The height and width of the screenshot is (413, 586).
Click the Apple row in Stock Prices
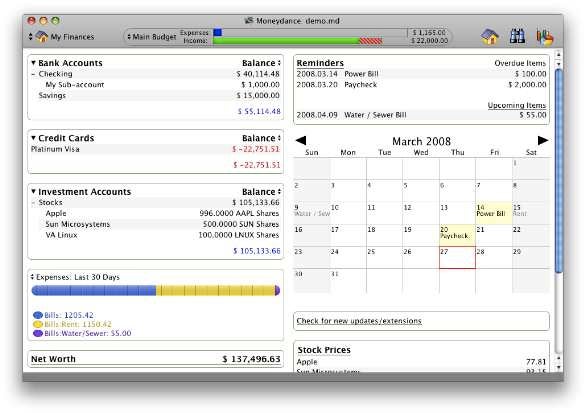(421, 362)
